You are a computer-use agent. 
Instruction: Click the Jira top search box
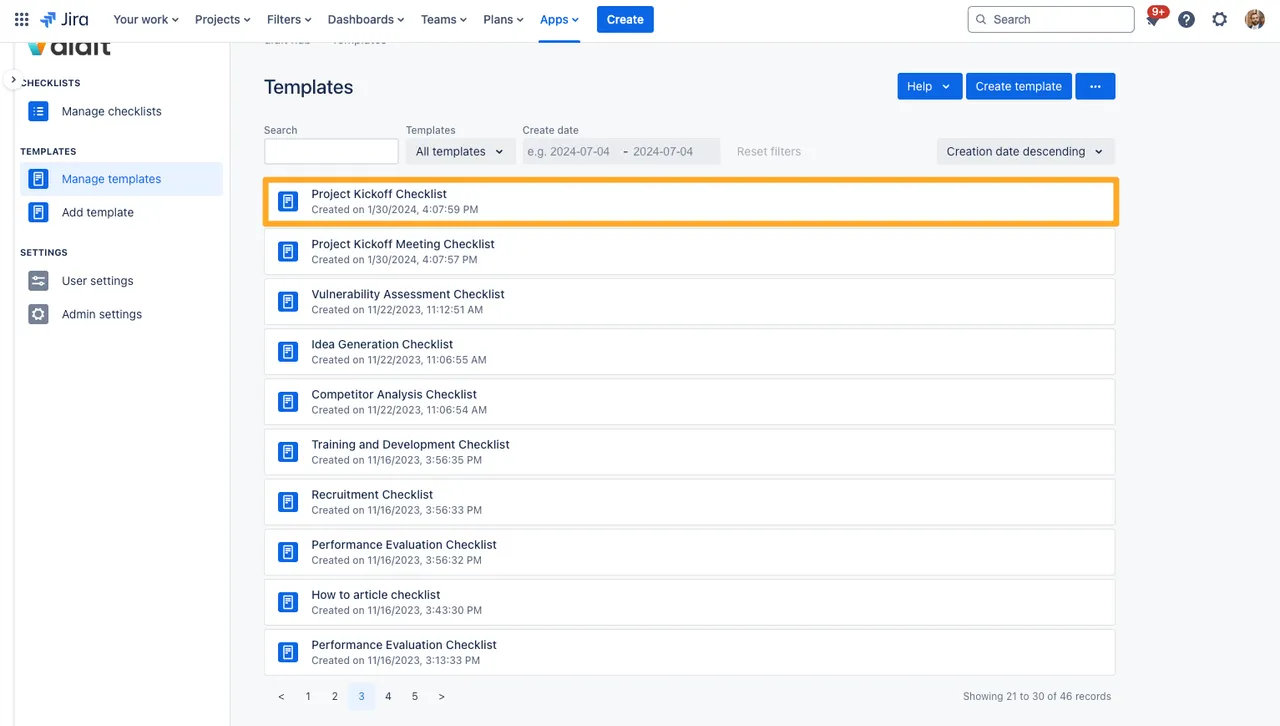coord(1051,19)
